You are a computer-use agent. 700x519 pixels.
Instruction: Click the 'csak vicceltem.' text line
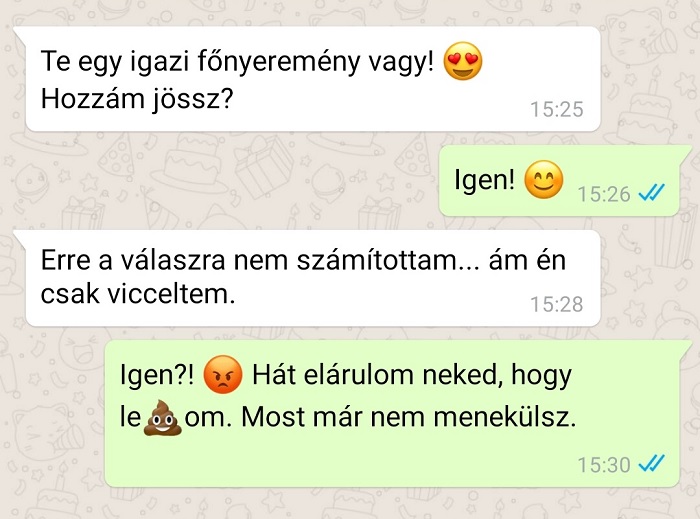coord(138,295)
